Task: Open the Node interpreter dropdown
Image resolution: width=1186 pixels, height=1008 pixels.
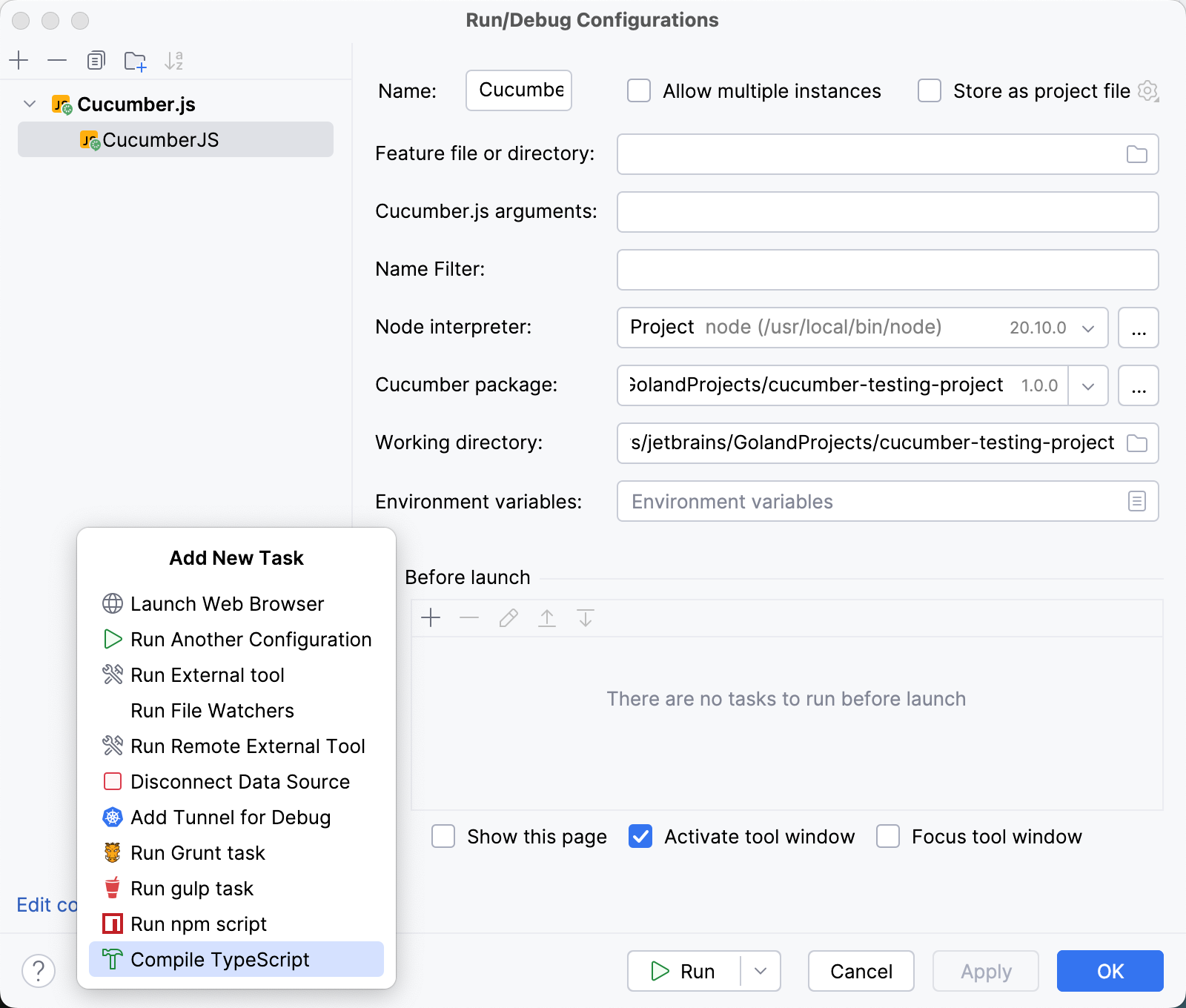Action: 1087,328
